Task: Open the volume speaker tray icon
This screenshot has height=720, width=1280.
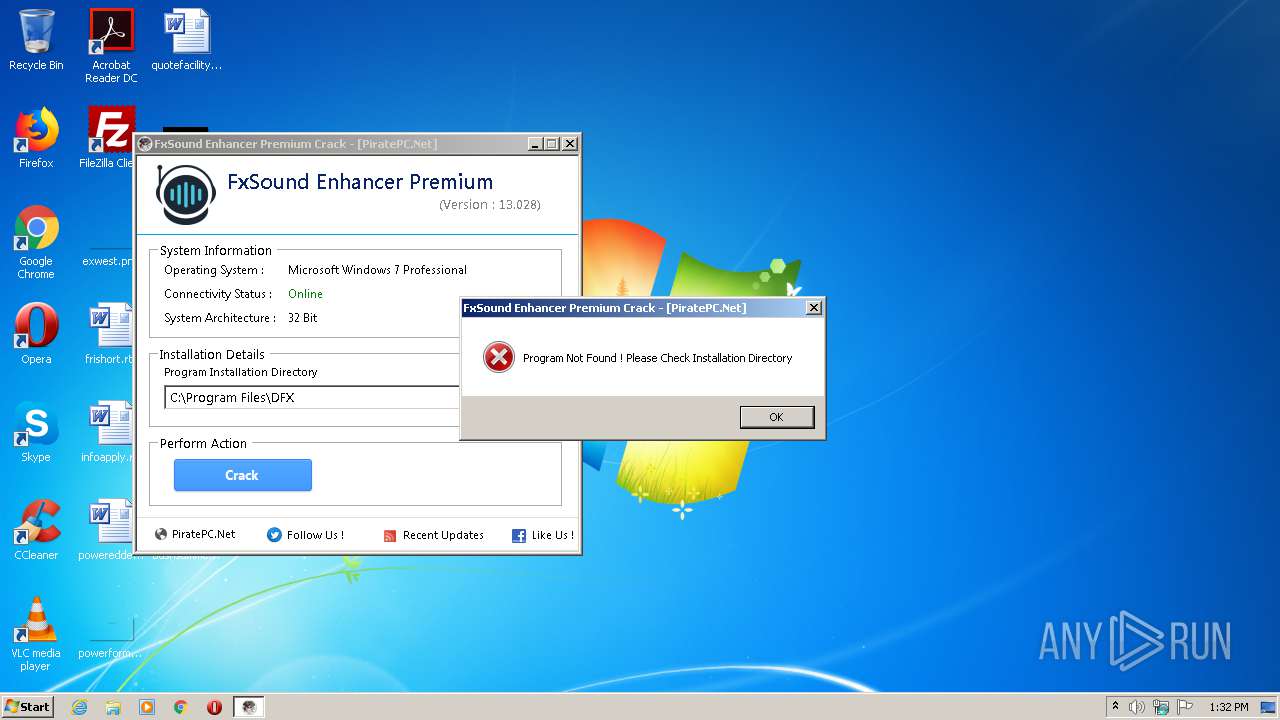Action: click(1137, 707)
